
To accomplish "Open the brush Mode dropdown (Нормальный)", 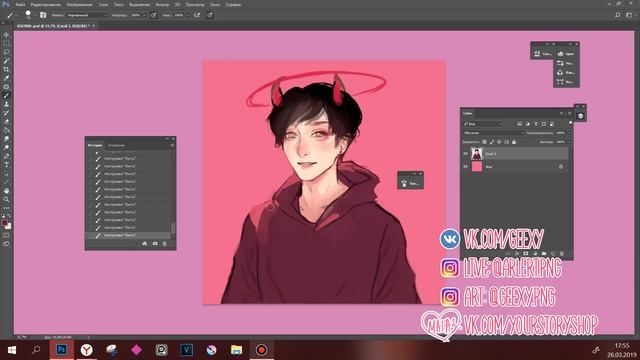I will [x=87, y=15].
